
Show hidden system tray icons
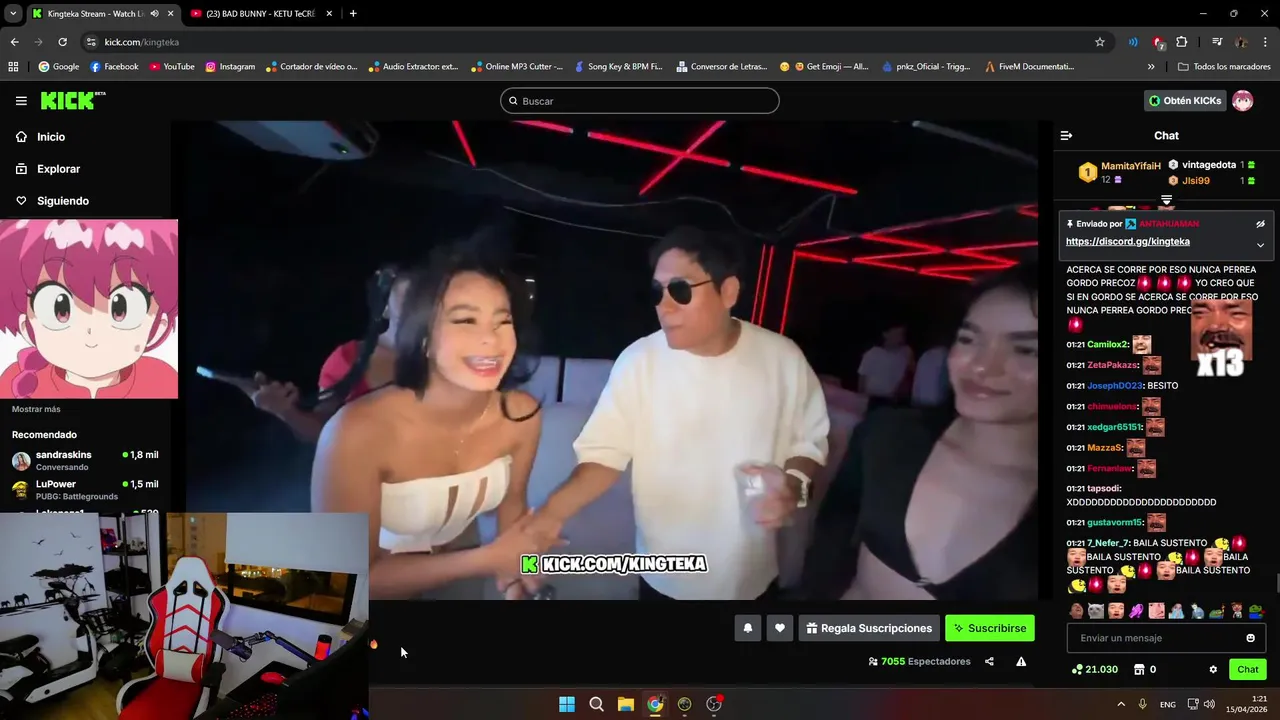[x=1120, y=704]
